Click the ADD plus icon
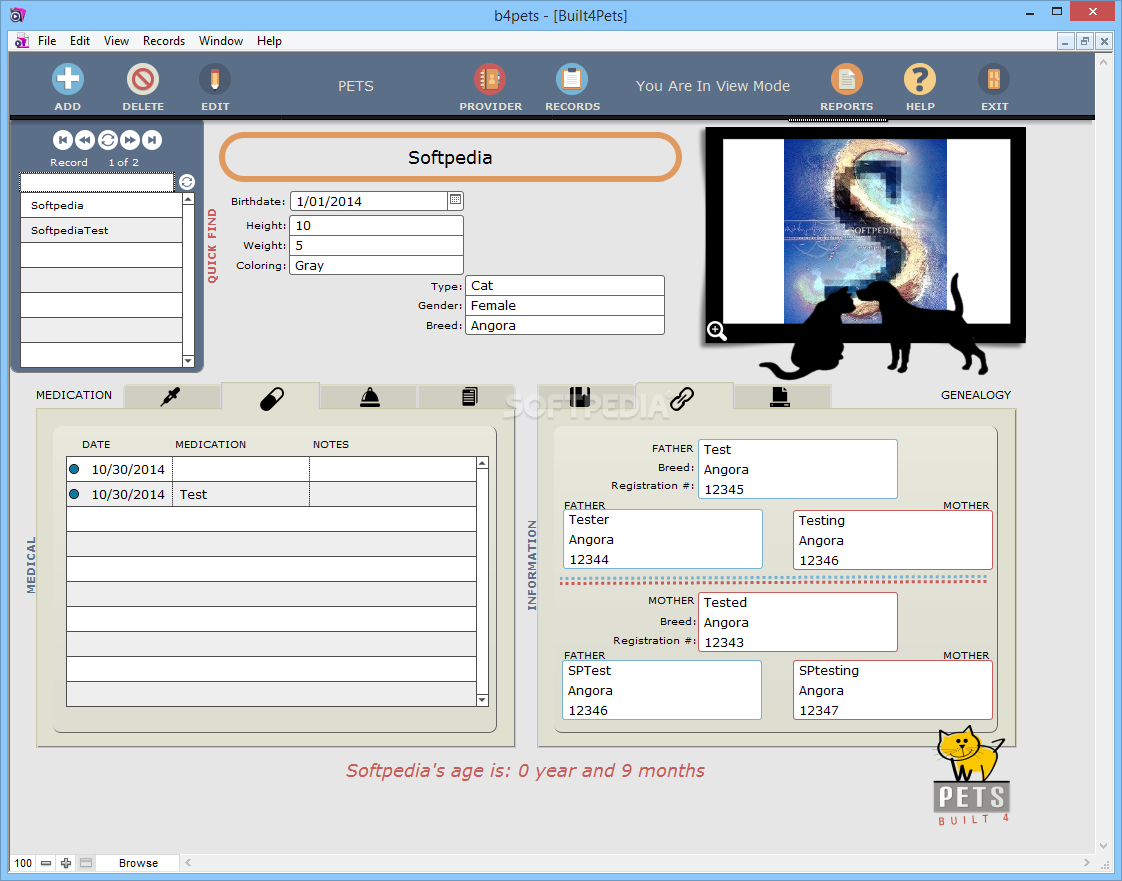1122x881 pixels. point(68,79)
